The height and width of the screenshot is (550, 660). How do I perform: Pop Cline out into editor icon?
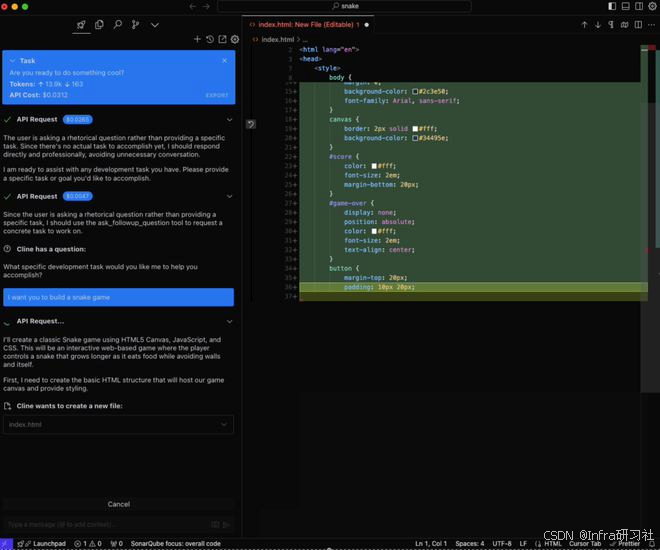click(222, 39)
